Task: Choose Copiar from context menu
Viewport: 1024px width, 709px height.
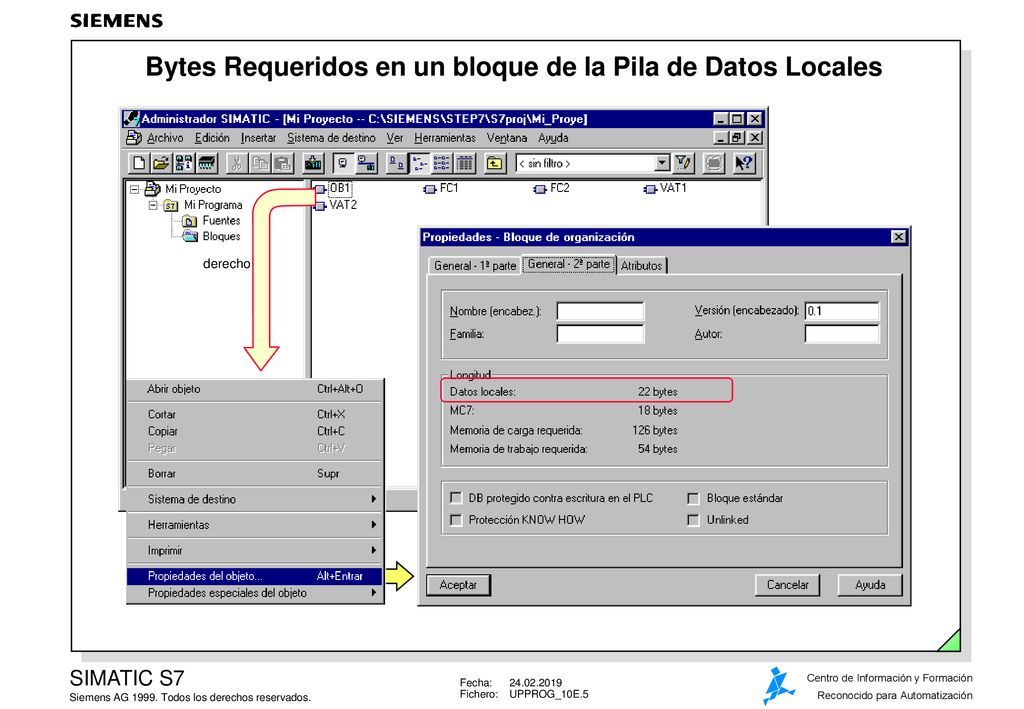Action: (255, 432)
